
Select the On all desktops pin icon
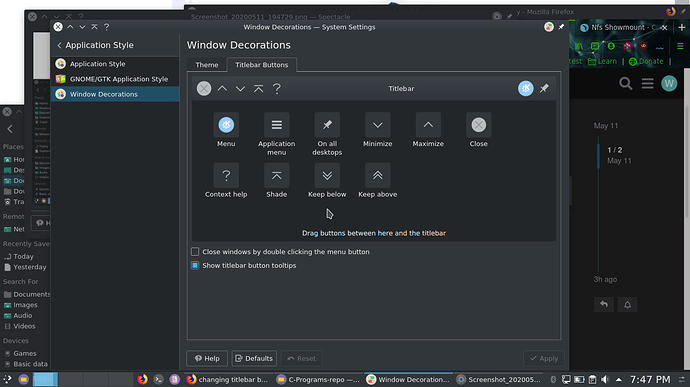(x=327, y=125)
